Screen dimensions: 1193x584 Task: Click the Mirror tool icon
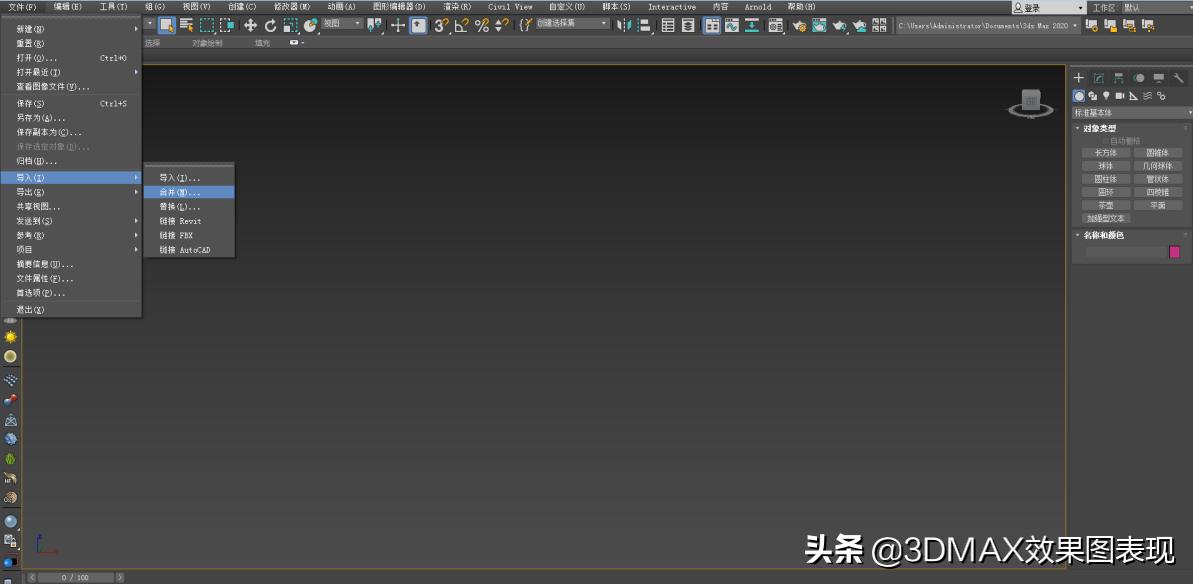pyautogui.click(x=627, y=25)
